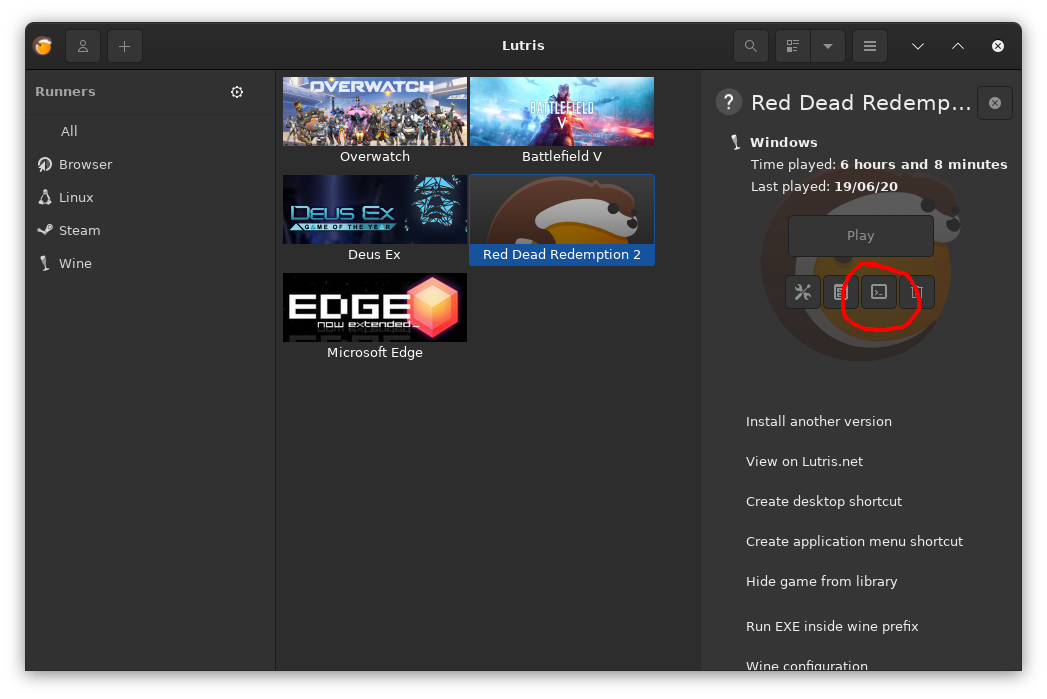Click the Windows platform label
This screenshot has width=1047, height=699.
(x=783, y=142)
